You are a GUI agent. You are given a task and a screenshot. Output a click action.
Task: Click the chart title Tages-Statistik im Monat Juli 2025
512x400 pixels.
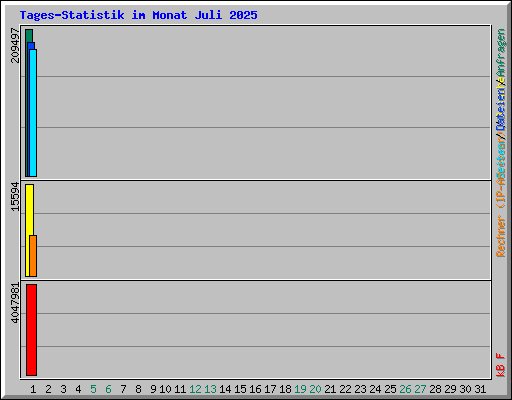point(138,15)
